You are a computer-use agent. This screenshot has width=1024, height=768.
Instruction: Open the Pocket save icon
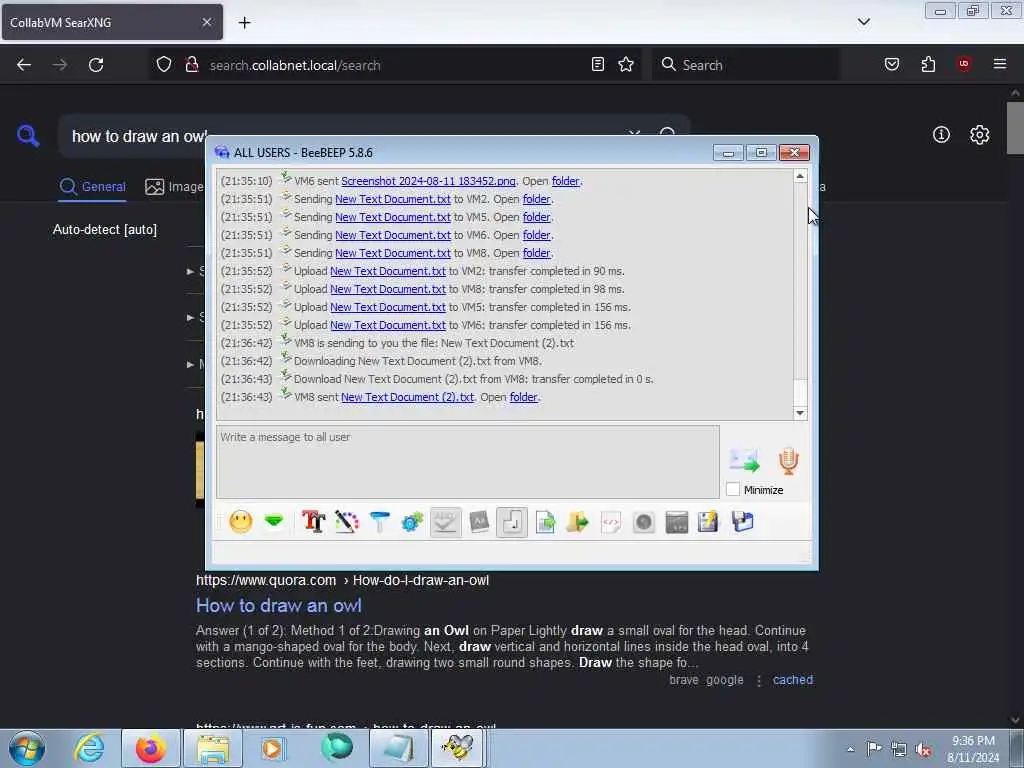tap(892, 64)
